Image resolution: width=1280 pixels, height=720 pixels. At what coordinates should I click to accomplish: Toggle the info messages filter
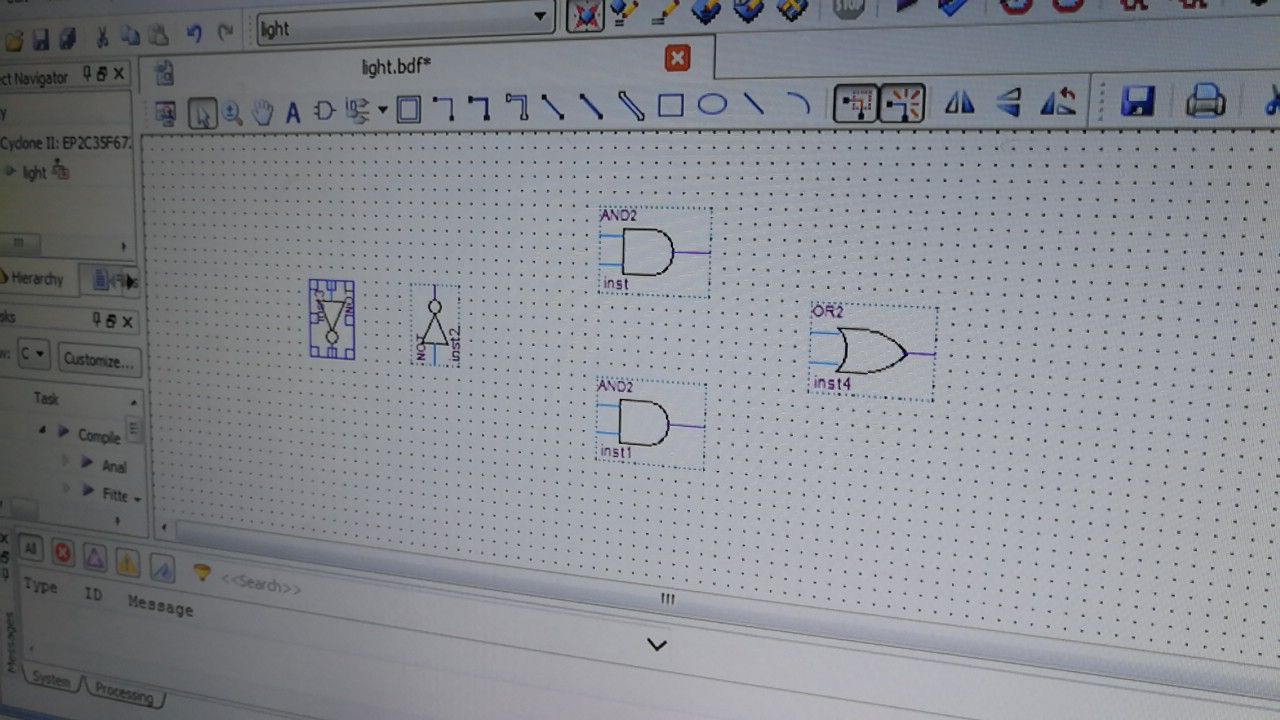162,568
